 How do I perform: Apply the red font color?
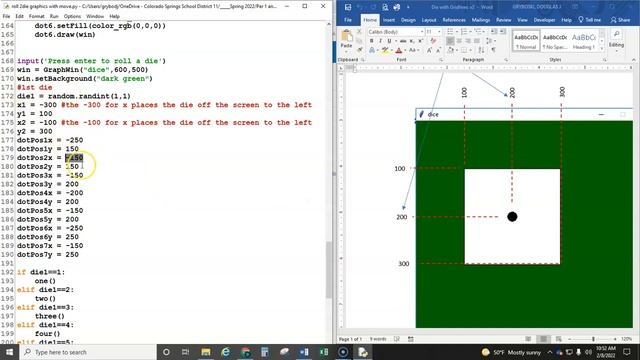tap(399, 50)
